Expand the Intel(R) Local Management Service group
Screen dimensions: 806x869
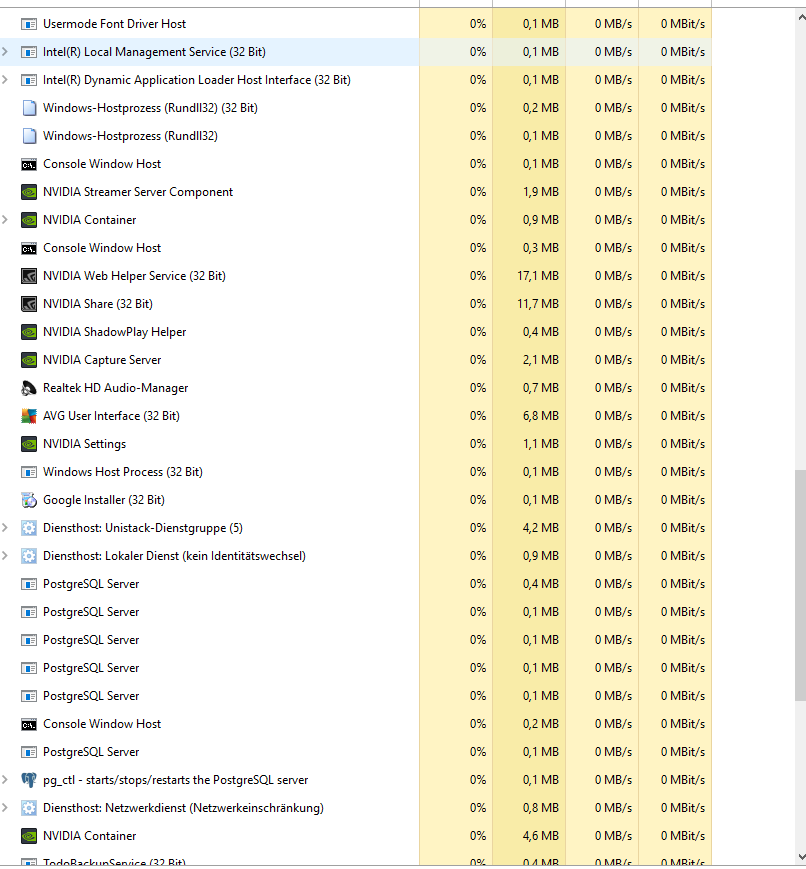[x=5, y=52]
